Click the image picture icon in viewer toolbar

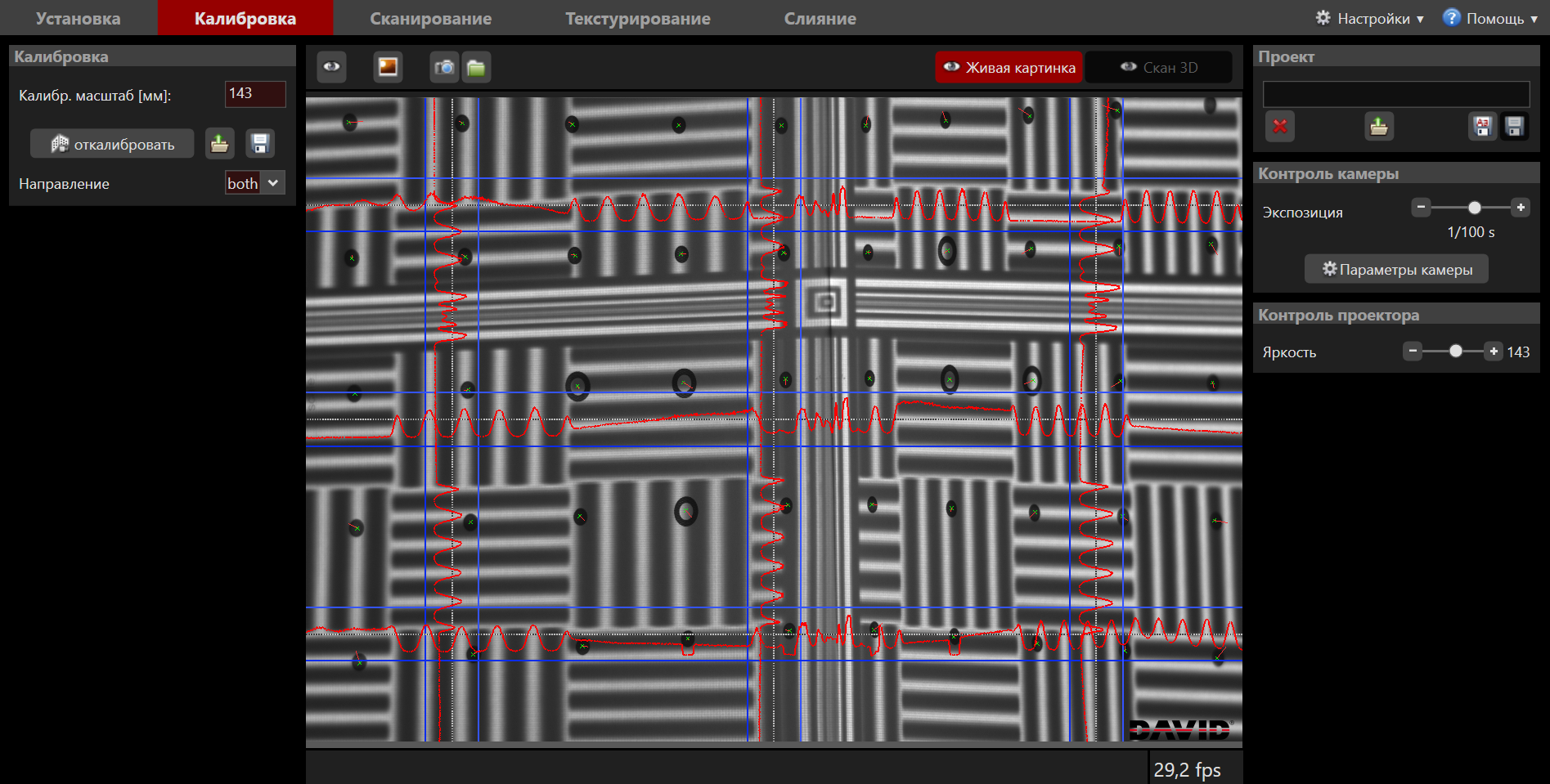tap(388, 67)
